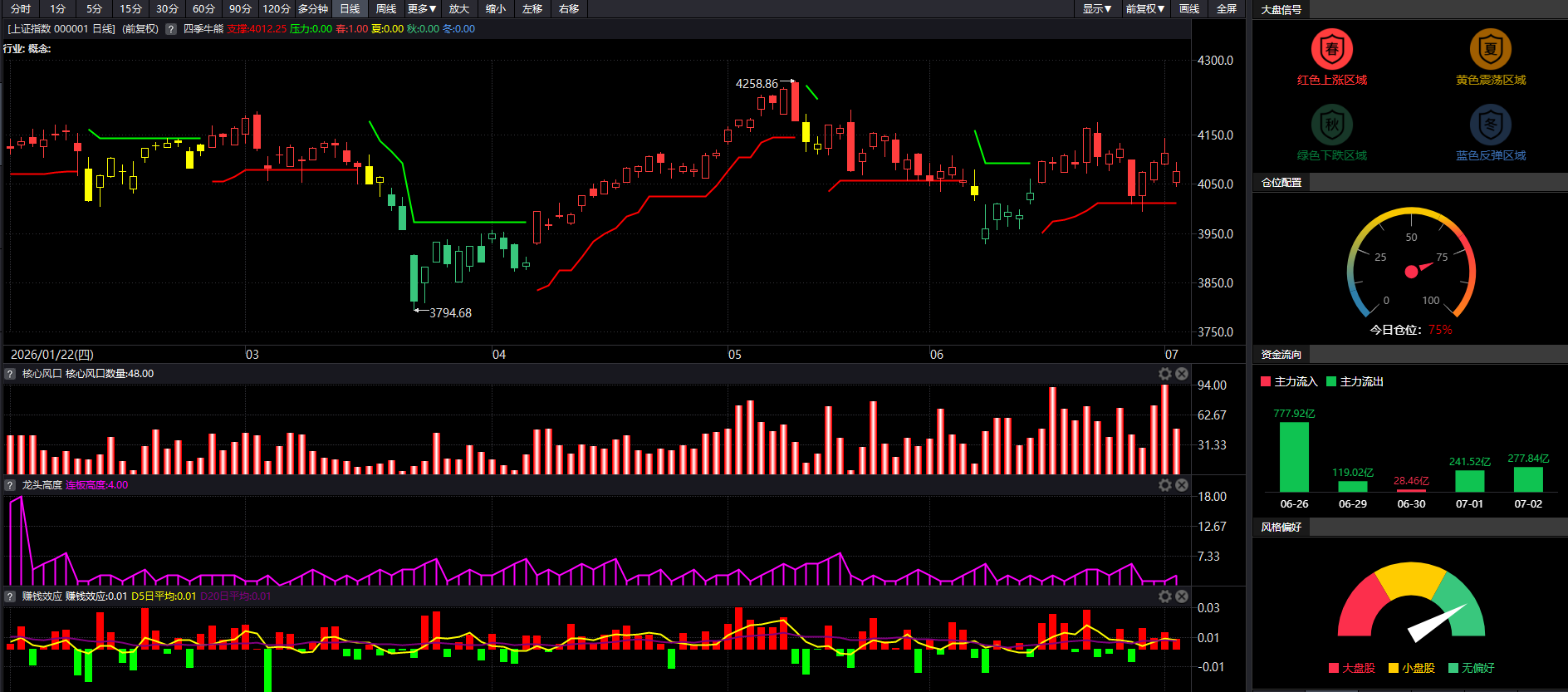Enter 全屏 fullscreen mode
The image size is (1568, 692).
point(1227,9)
